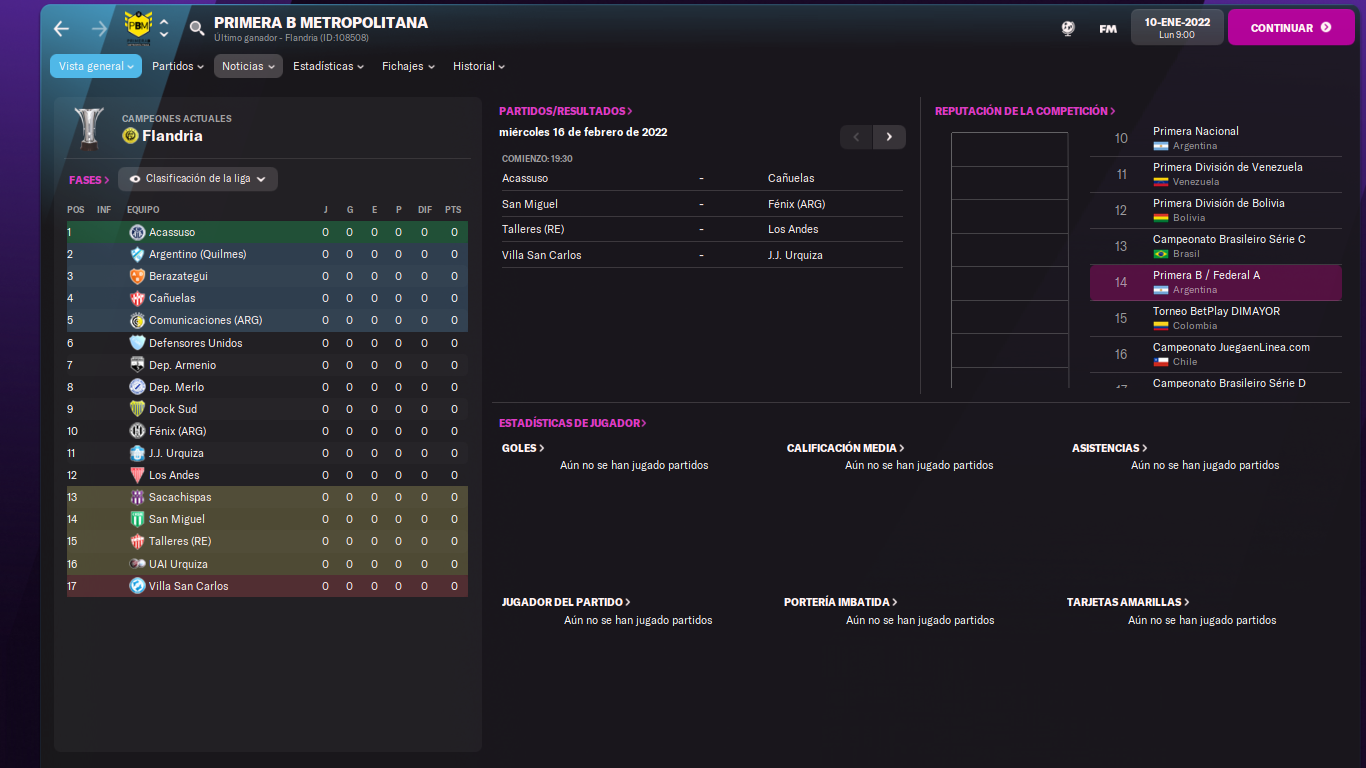Select Primera División de Bolivia entry
This screenshot has width=1366, height=768.
point(1216,210)
